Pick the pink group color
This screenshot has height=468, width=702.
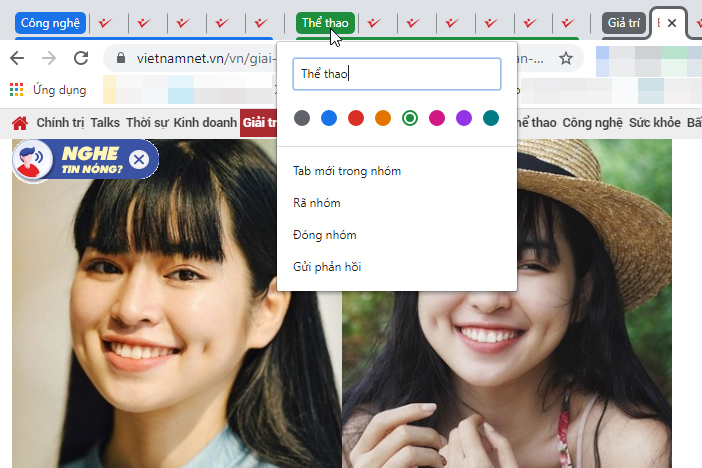437,118
